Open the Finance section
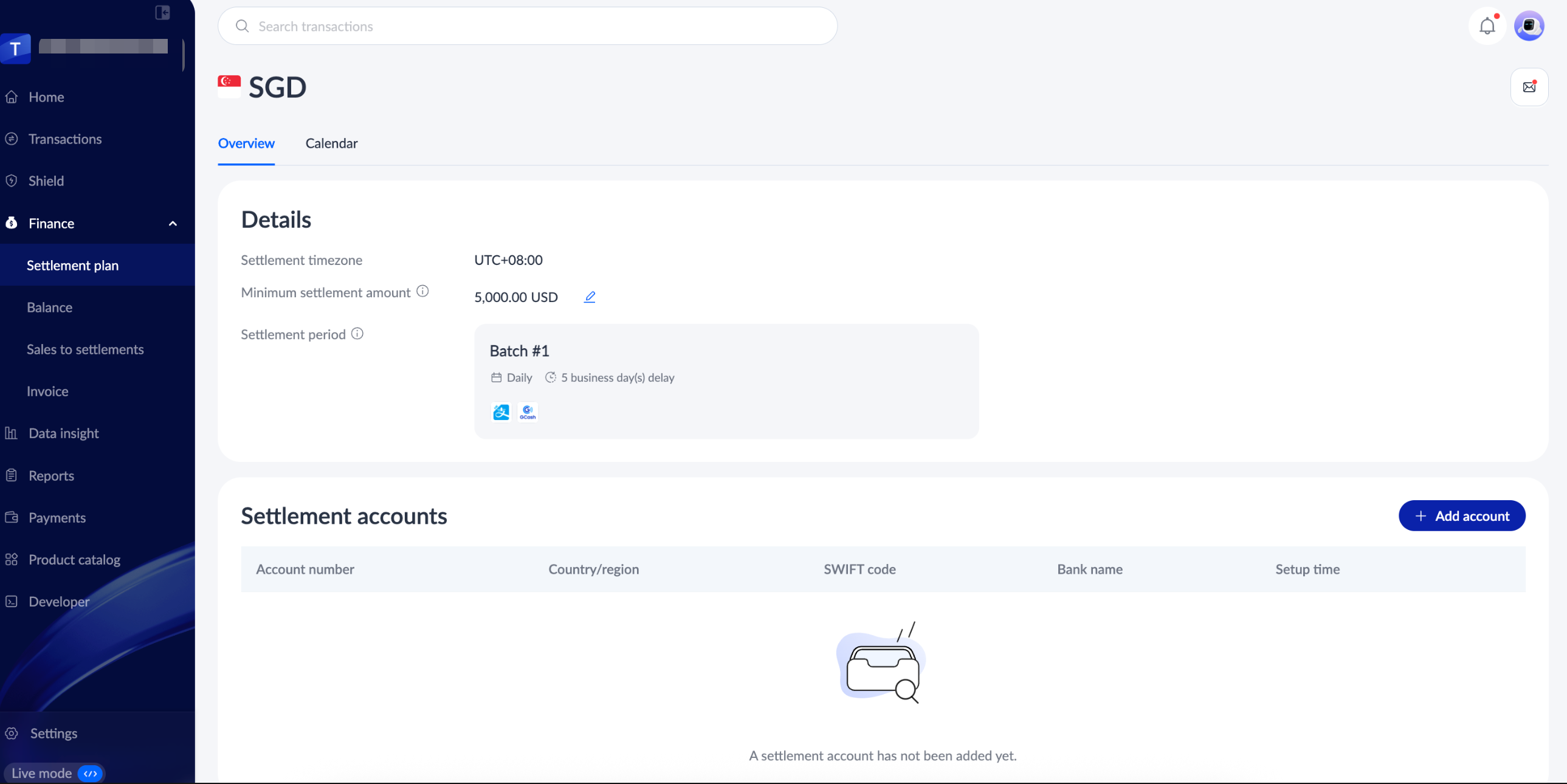Viewport: 1567px width, 784px height. (97, 223)
